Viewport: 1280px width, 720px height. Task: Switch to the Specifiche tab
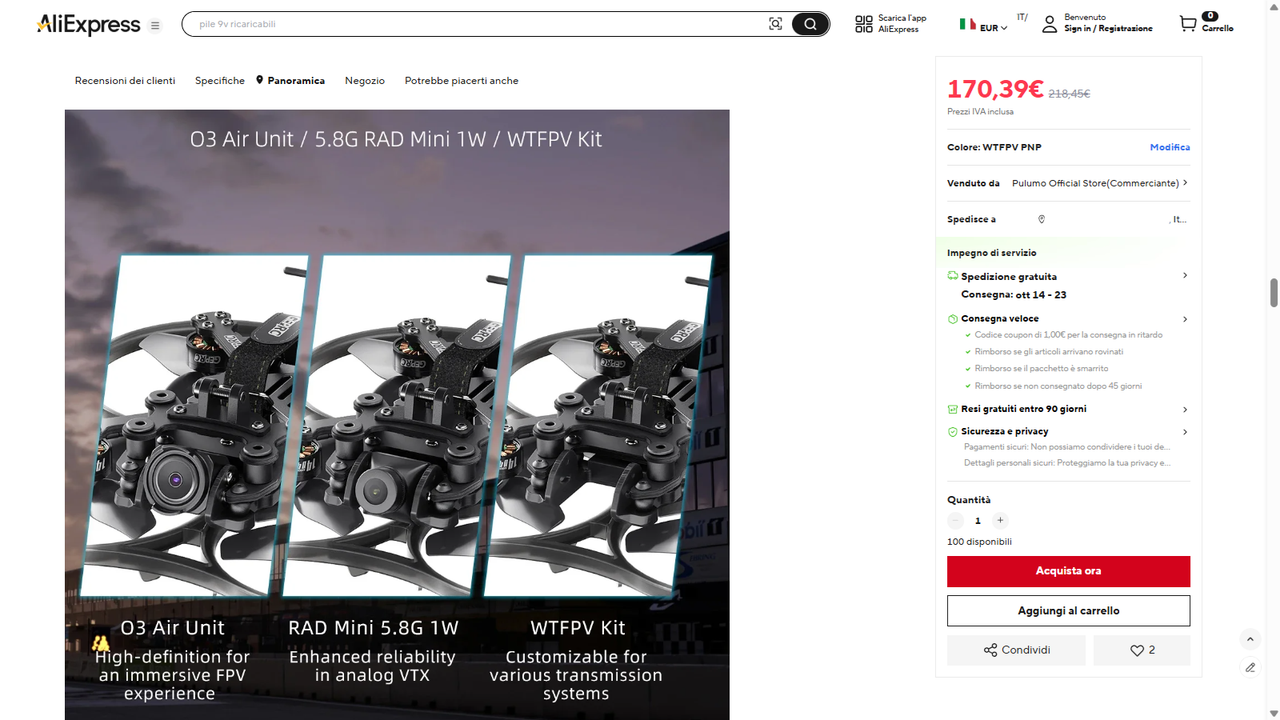(220, 80)
